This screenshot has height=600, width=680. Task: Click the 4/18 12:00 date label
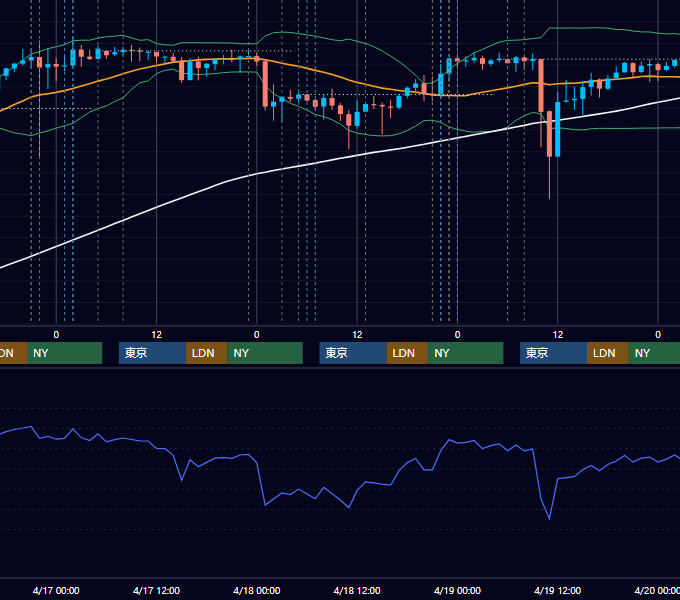click(357, 590)
